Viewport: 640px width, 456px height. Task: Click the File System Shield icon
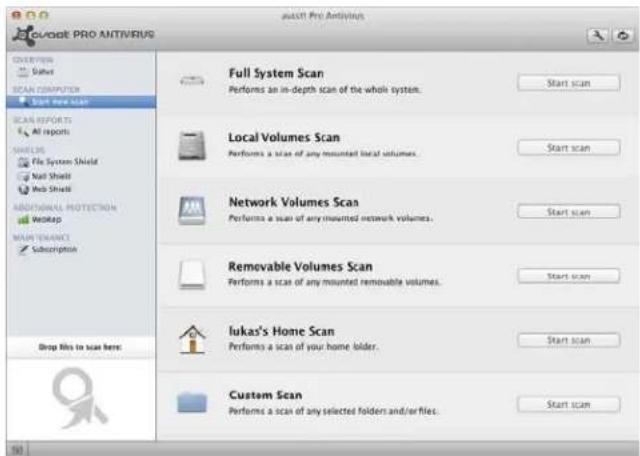tap(23, 162)
